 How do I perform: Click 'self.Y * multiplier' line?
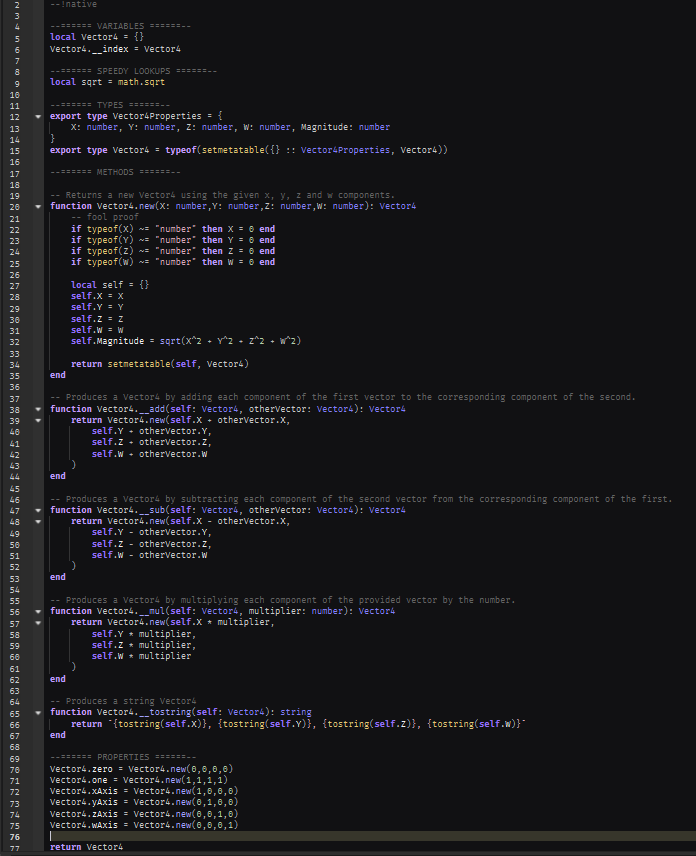click(144, 634)
